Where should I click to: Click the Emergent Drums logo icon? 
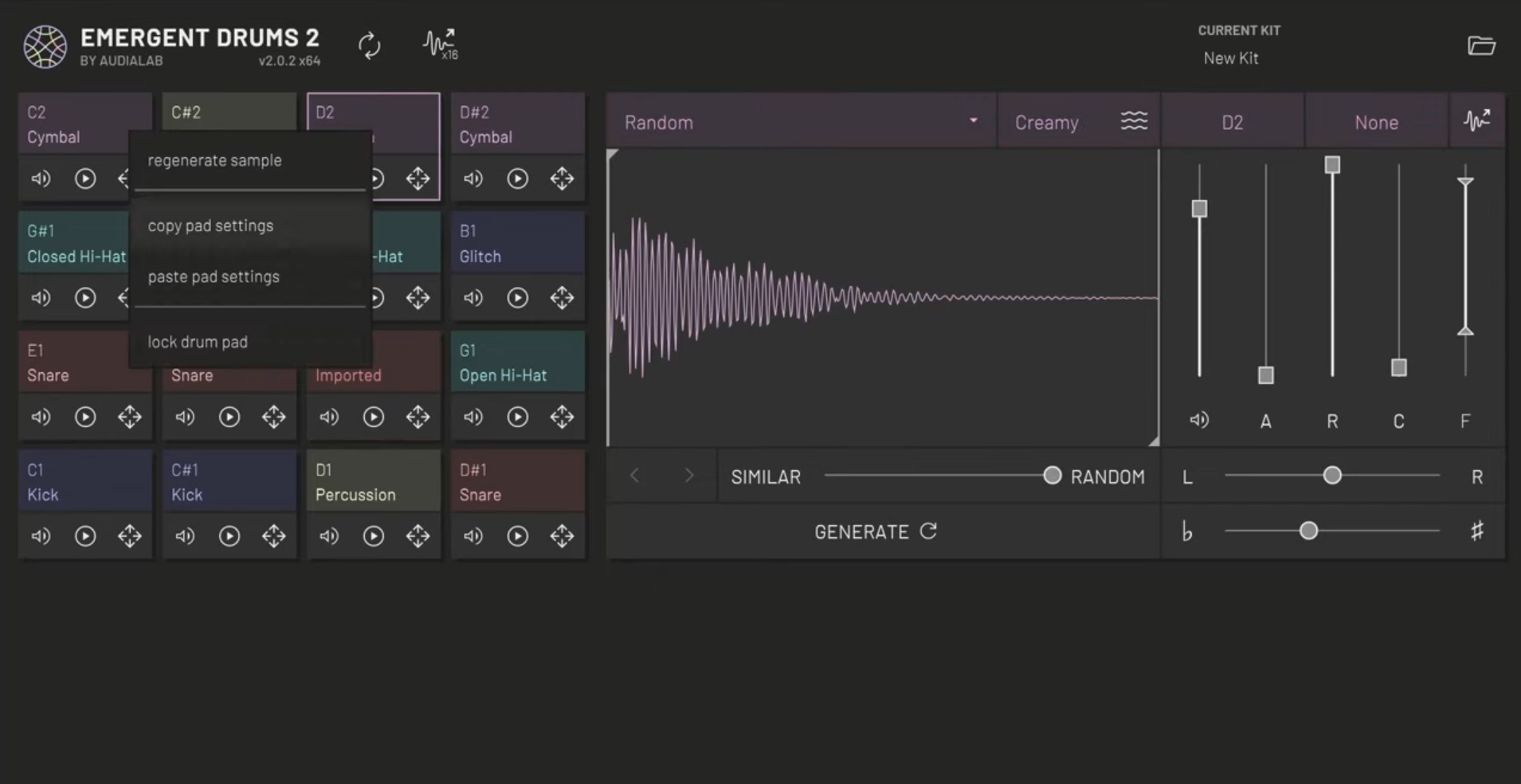(45, 47)
